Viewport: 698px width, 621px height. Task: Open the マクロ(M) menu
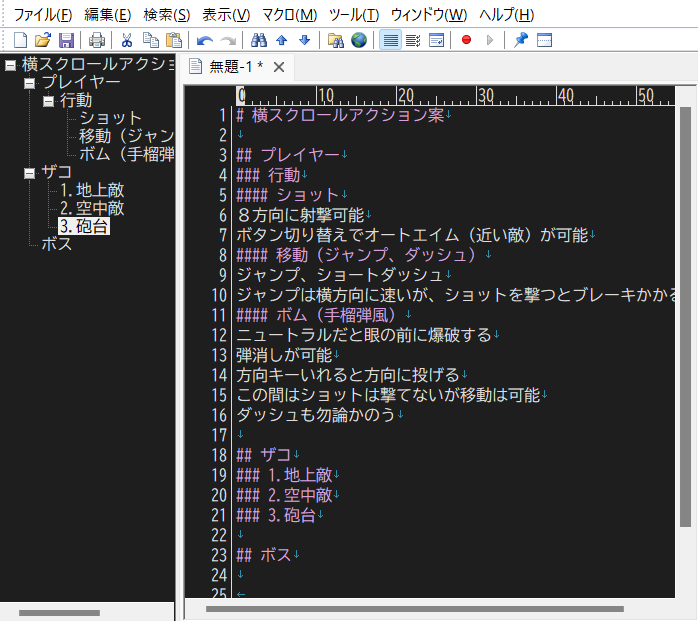[x=289, y=14]
